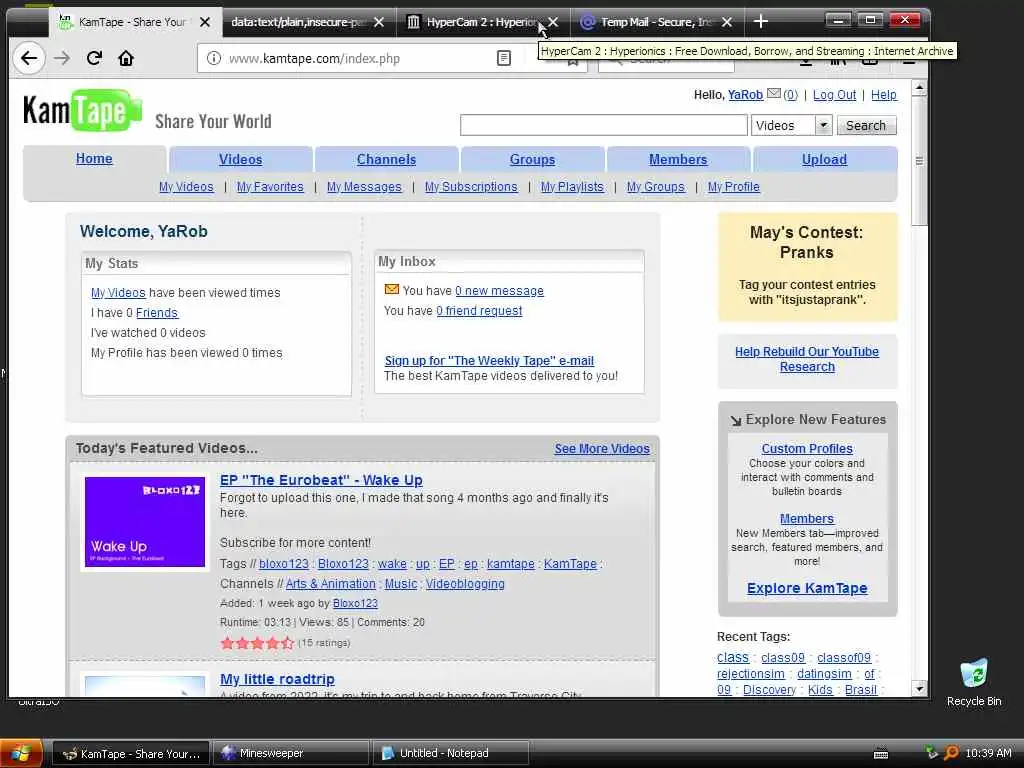Open the Videos search category dropdown
The height and width of the screenshot is (768, 1024).
pos(792,125)
